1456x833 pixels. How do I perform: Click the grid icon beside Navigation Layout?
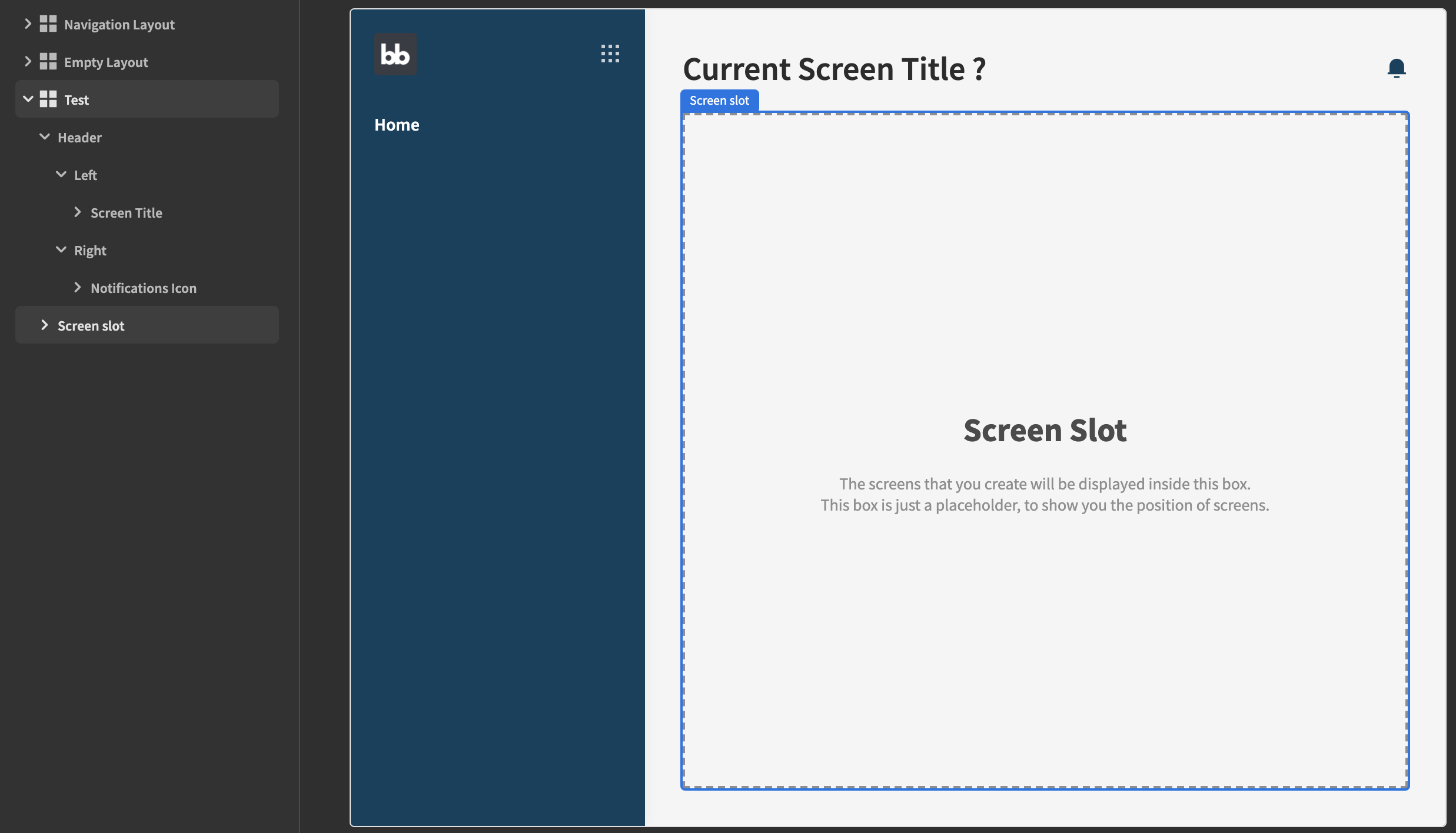(x=48, y=24)
